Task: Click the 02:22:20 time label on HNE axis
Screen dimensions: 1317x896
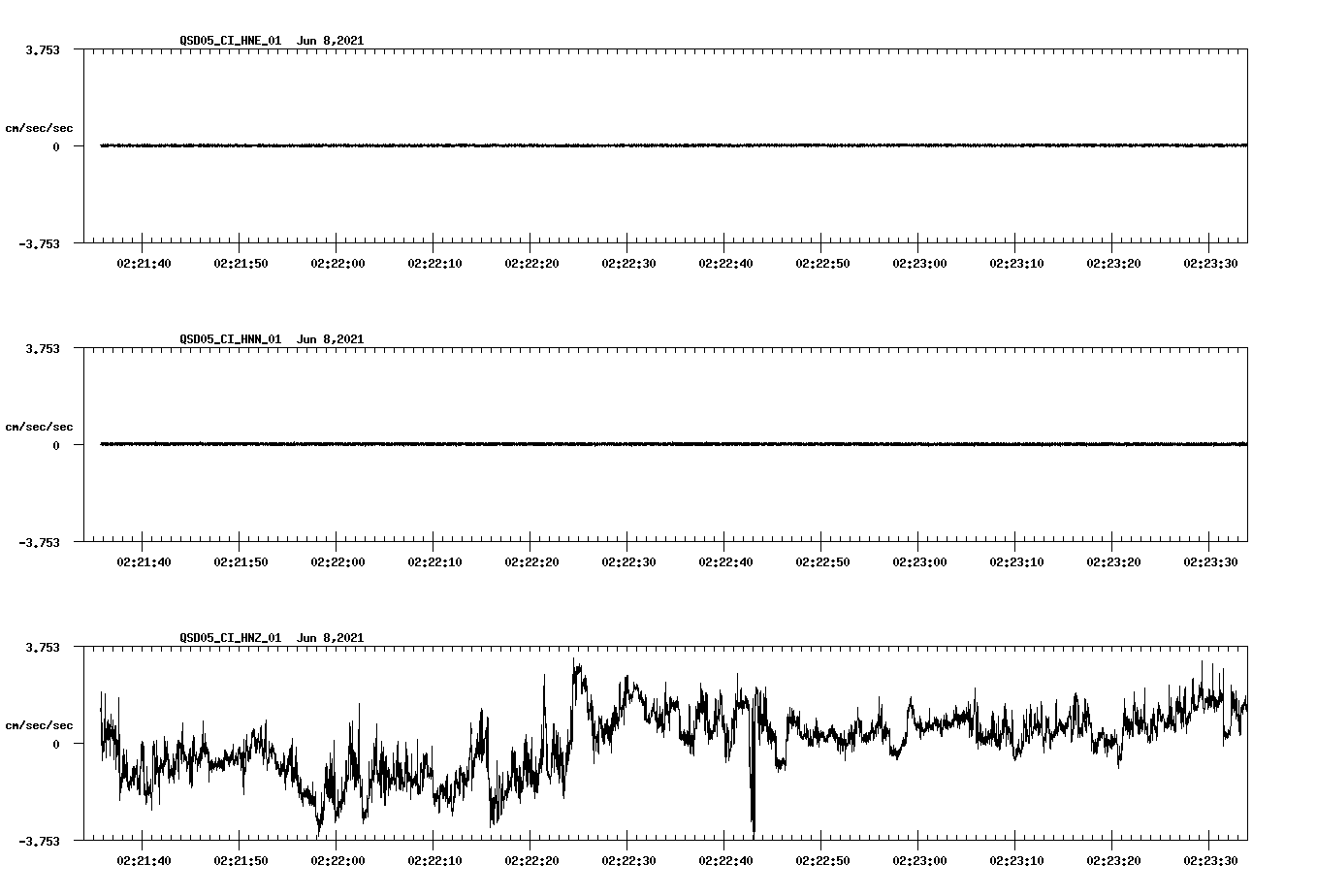Action: pyautogui.click(x=531, y=264)
